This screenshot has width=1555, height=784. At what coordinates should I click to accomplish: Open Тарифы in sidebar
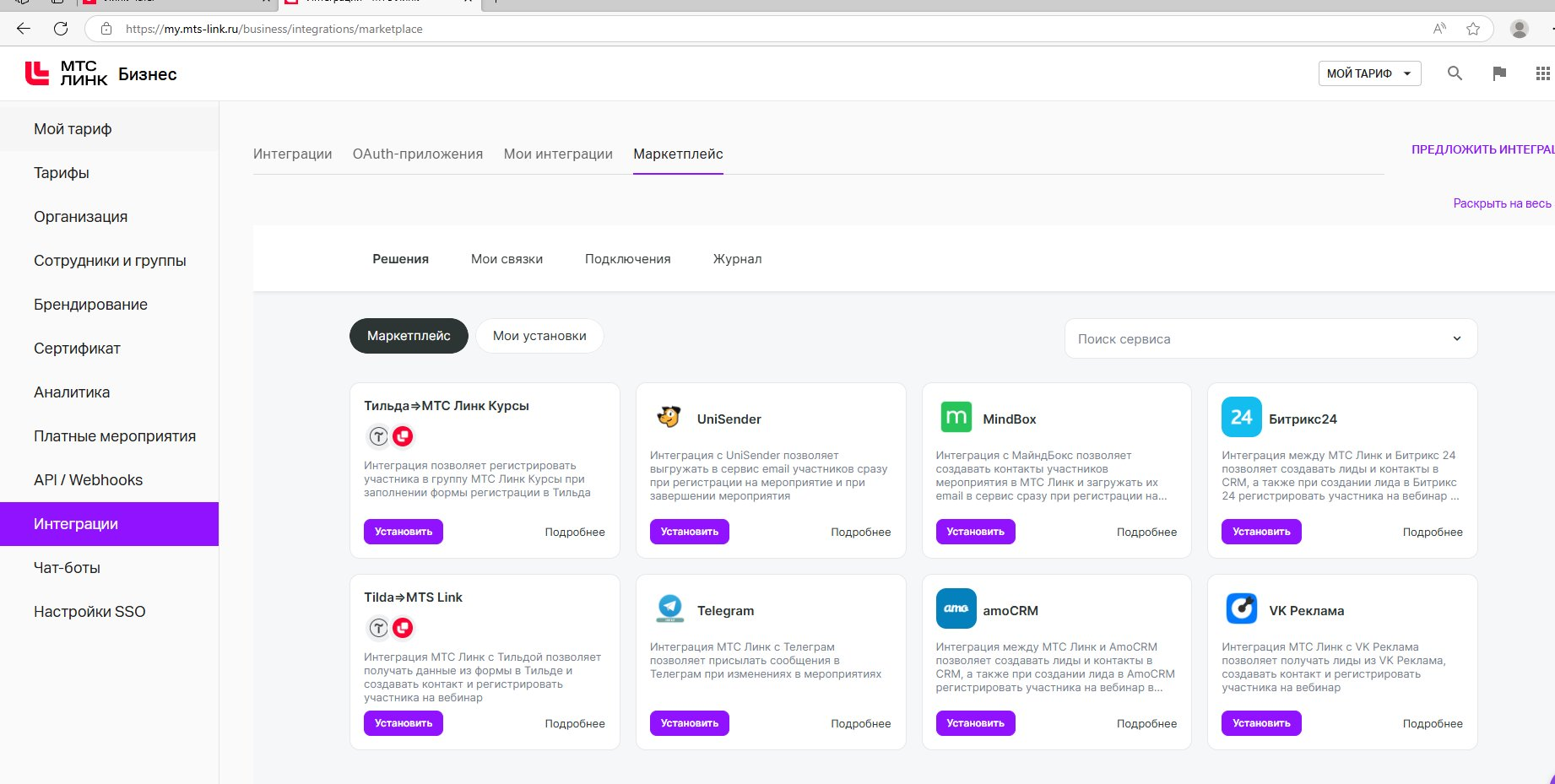[110, 173]
